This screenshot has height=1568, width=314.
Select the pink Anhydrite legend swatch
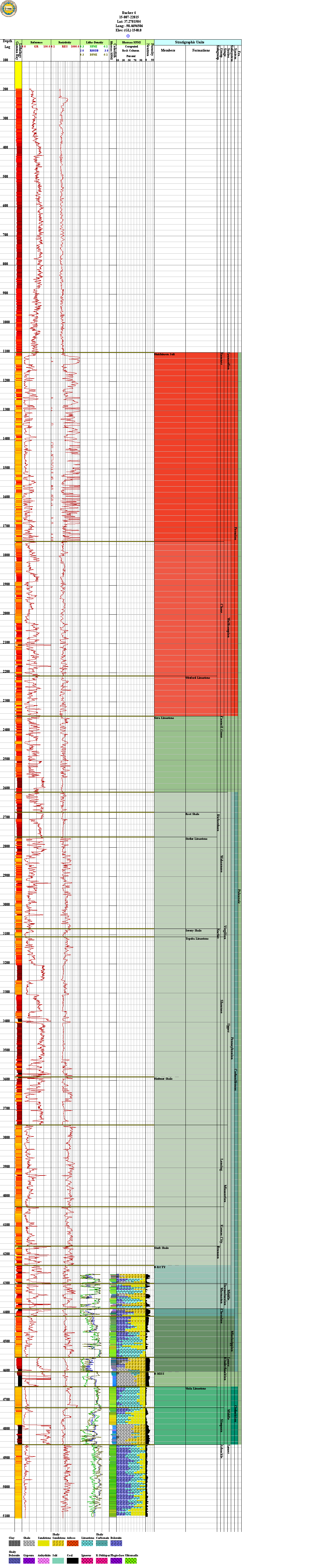[x=44, y=1561]
